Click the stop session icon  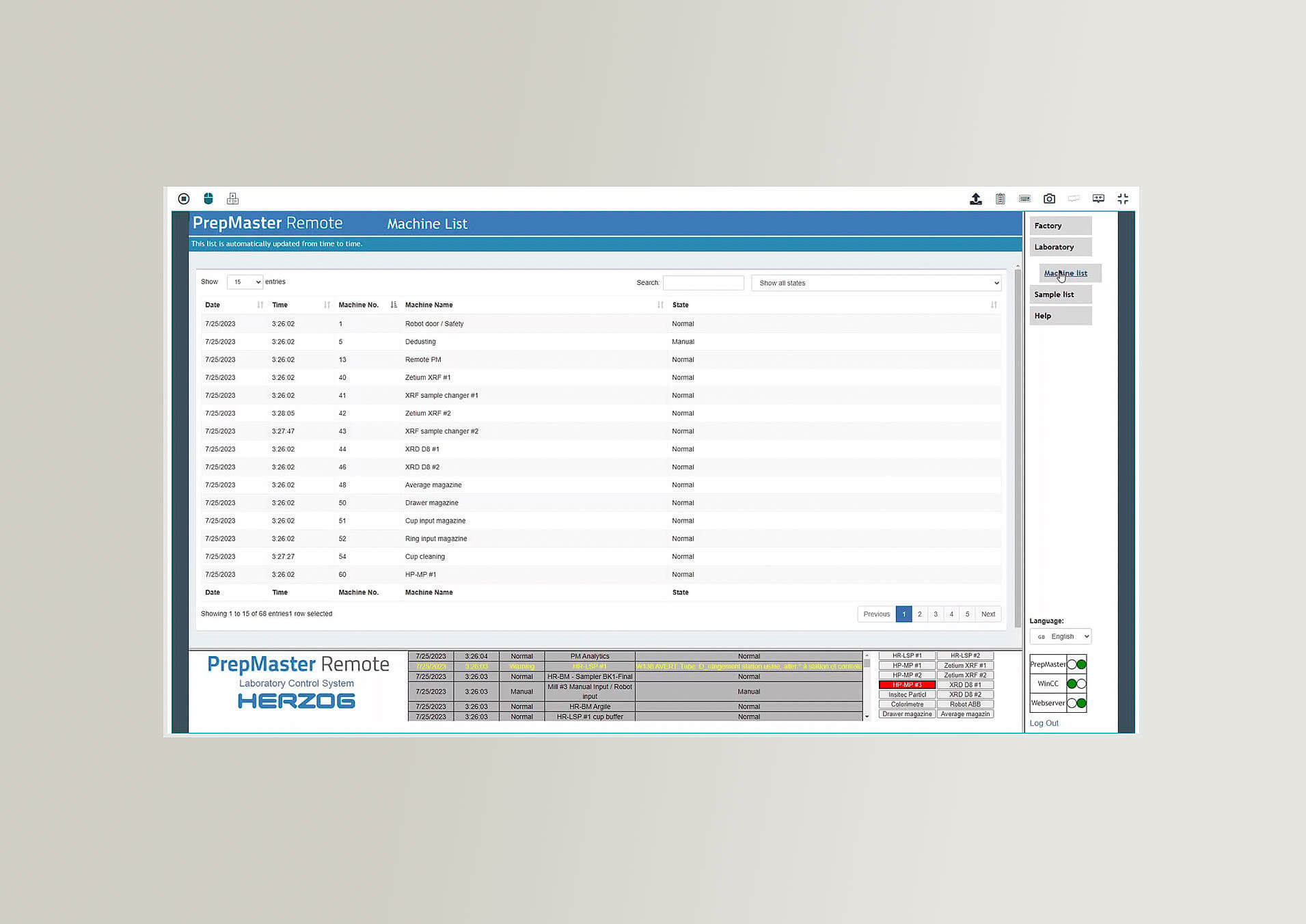[183, 199]
